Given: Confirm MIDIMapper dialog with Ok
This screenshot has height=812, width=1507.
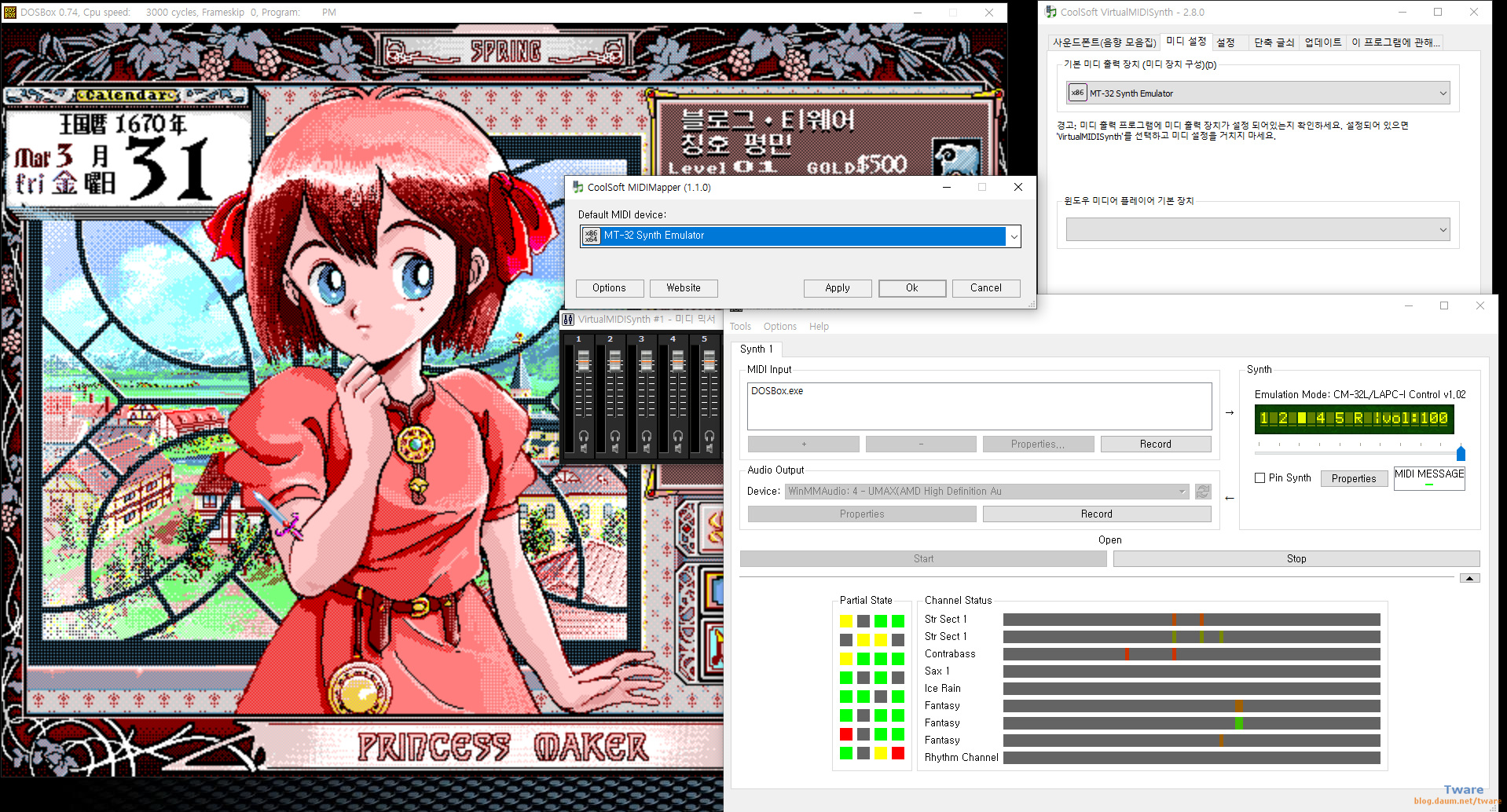Looking at the screenshot, I should coord(912,288).
